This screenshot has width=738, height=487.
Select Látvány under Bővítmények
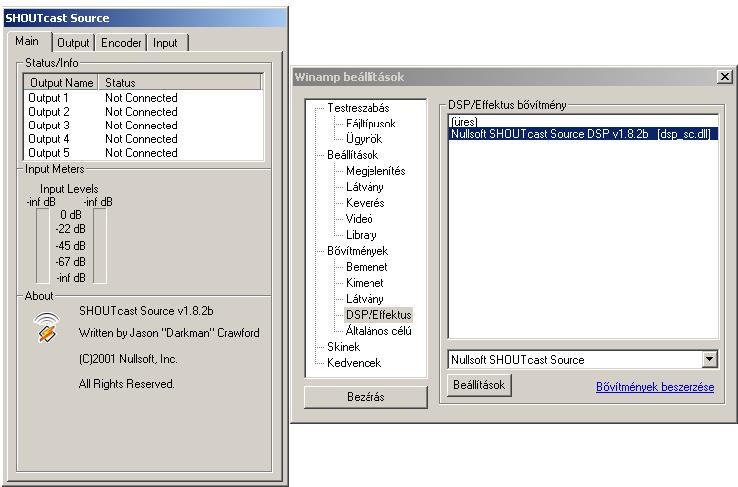point(365,299)
